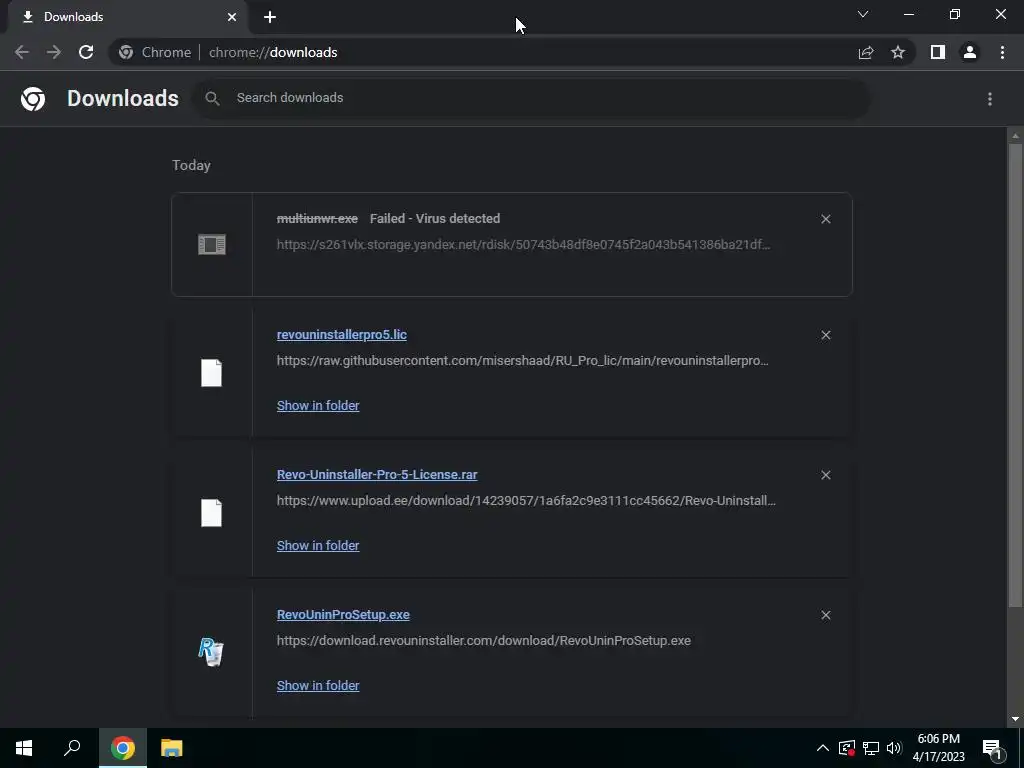Bookmark this tab with the star icon
This screenshot has width=1024, height=768.
(x=898, y=52)
